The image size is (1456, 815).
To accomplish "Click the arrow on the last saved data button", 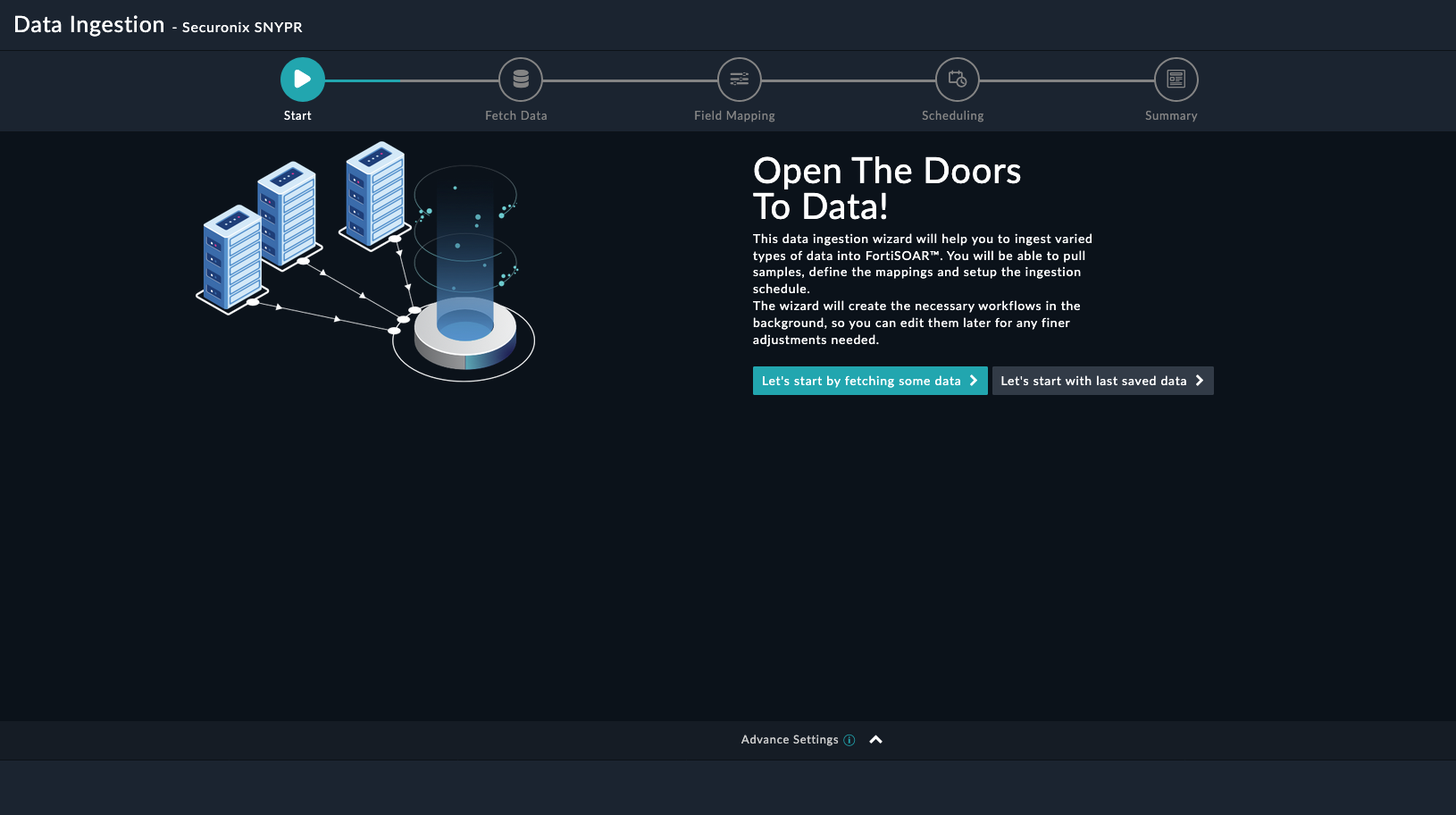I will pyautogui.click(x=1200, y=381).
